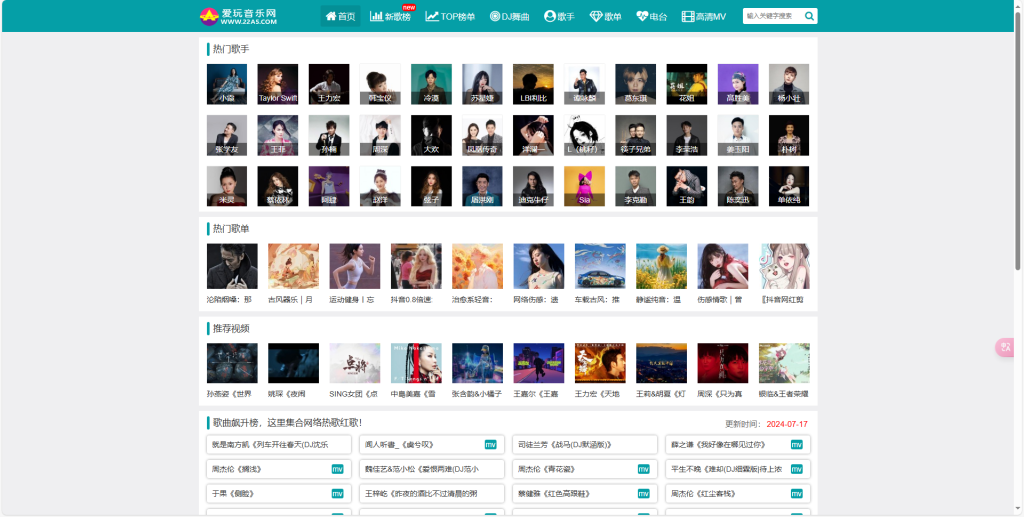The height and width of the screenshot is (517, 1024).
Task: Select the Sia artist thumbnail
Action: pos(584,186)
